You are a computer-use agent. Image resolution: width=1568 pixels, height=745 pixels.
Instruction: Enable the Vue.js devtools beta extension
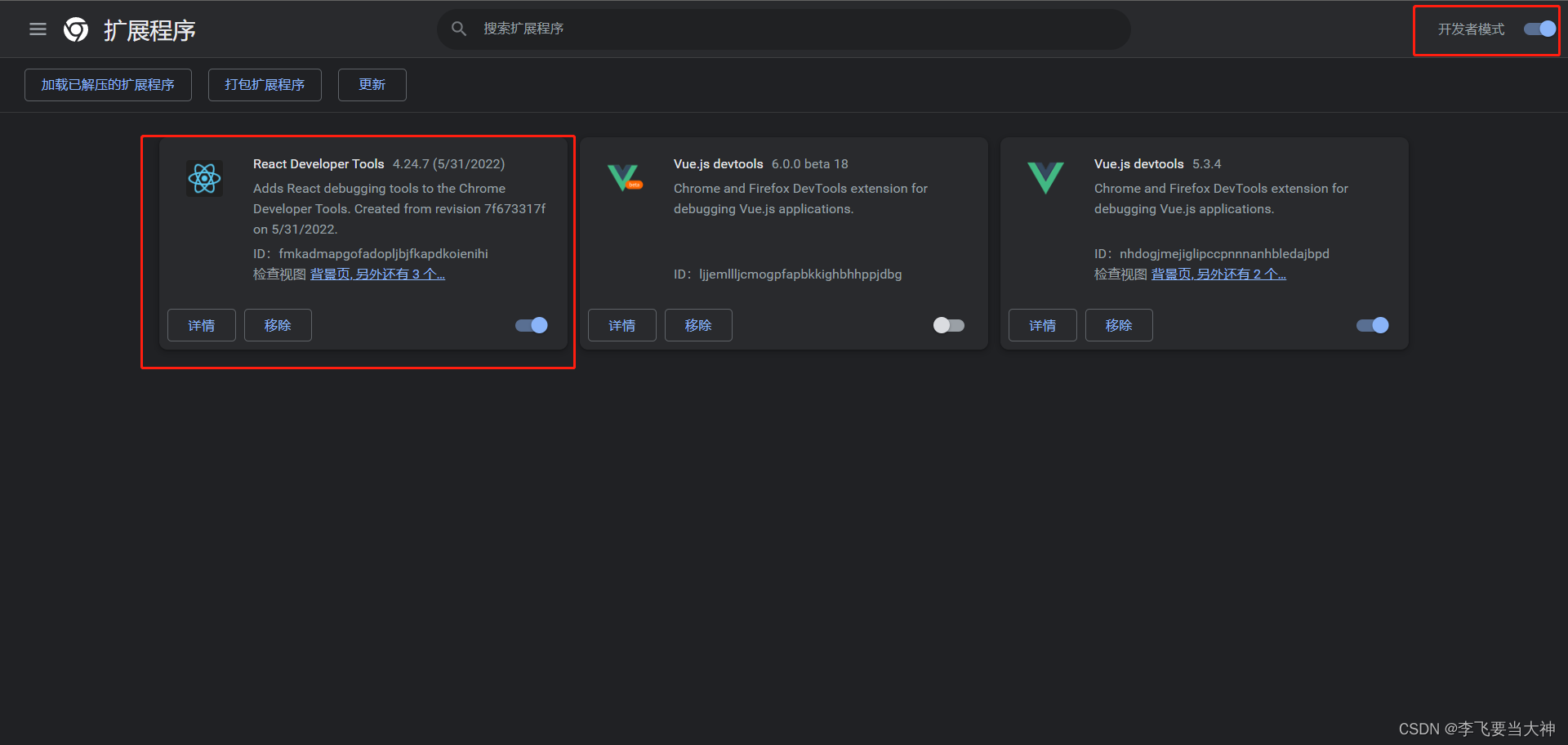point(948,325)
